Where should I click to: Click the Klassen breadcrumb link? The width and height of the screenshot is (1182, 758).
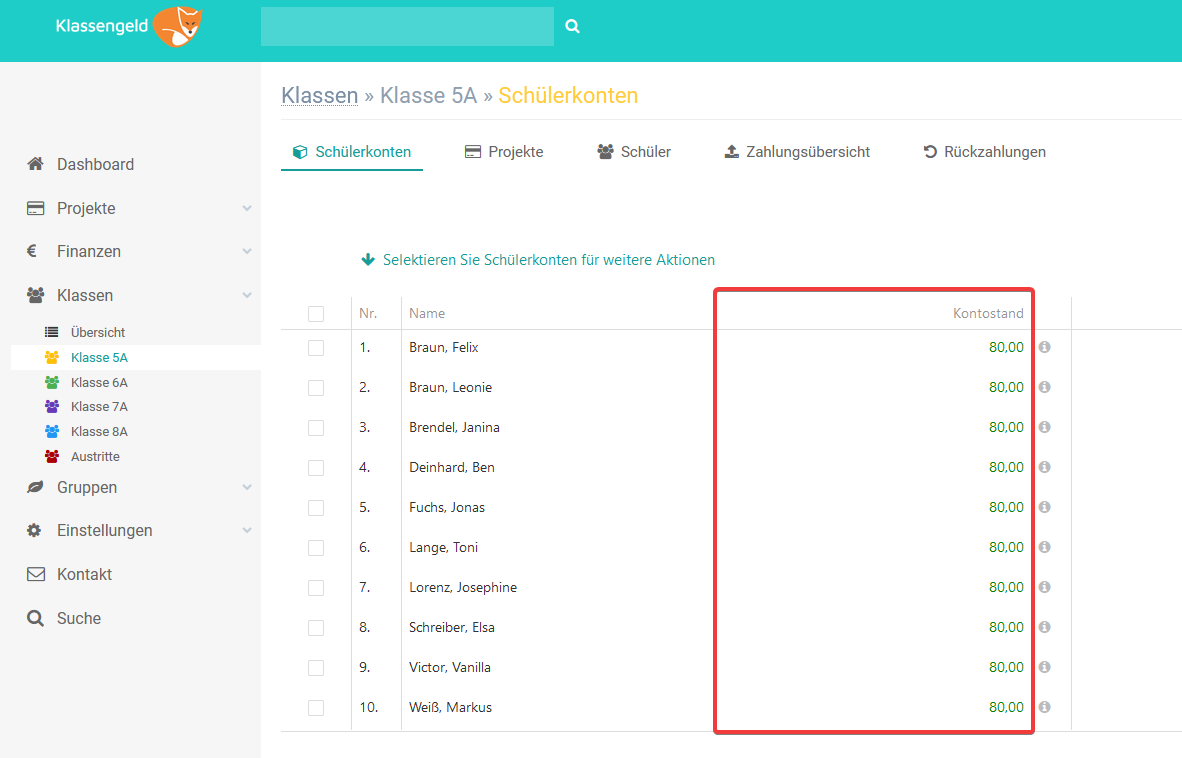[x=320, y=96]
